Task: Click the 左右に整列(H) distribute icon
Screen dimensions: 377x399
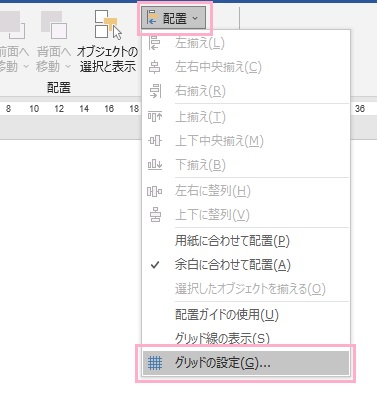Action: tap(155, 191)
